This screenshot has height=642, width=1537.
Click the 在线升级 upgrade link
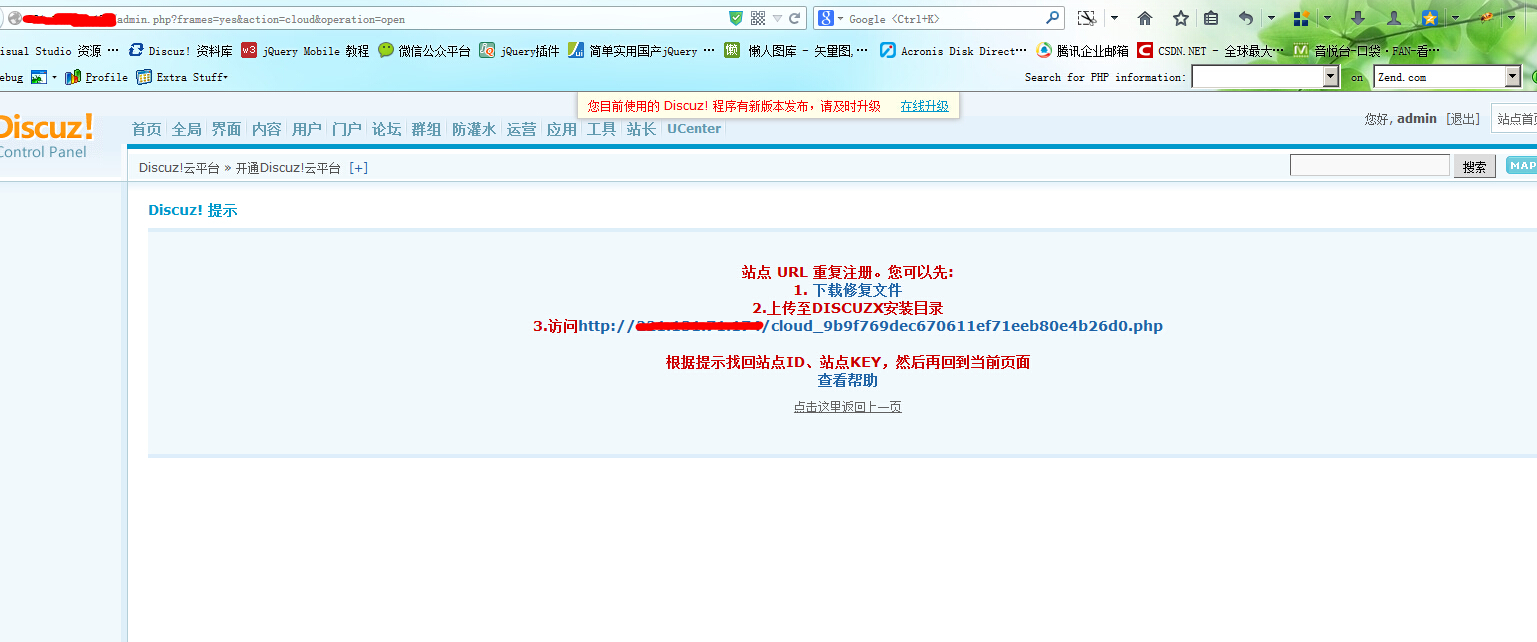point(924,106)
